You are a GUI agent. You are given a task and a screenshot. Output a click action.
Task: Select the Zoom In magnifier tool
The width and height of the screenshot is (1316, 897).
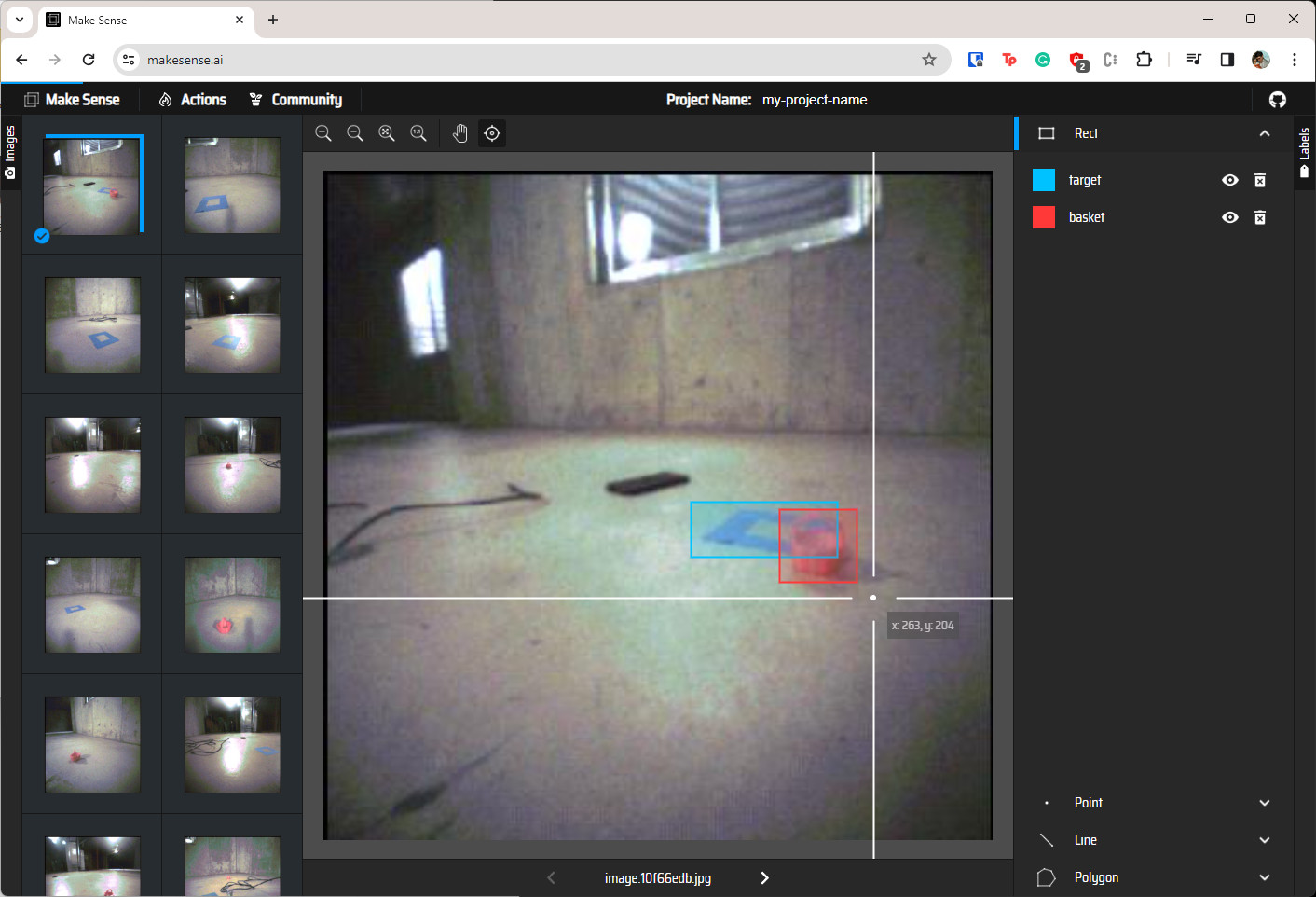(x=323, y=132)
